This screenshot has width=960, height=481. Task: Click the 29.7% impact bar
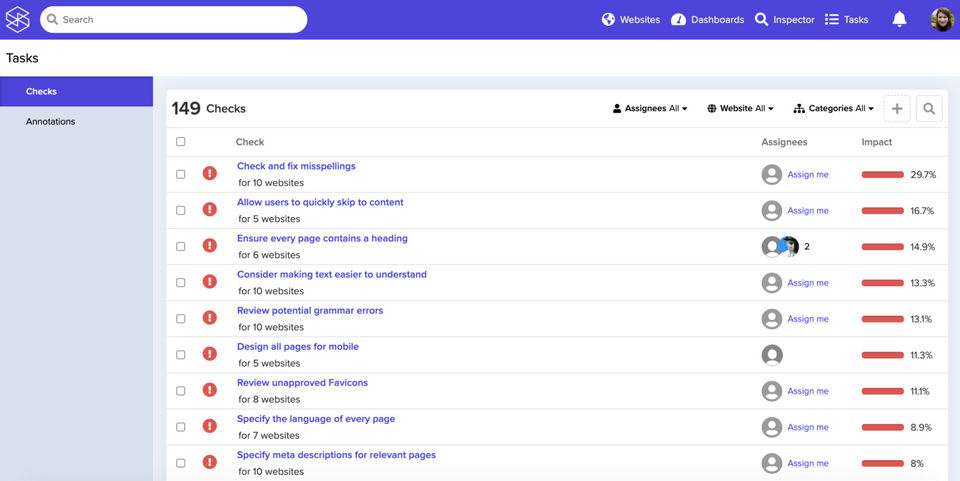(882, 174)
